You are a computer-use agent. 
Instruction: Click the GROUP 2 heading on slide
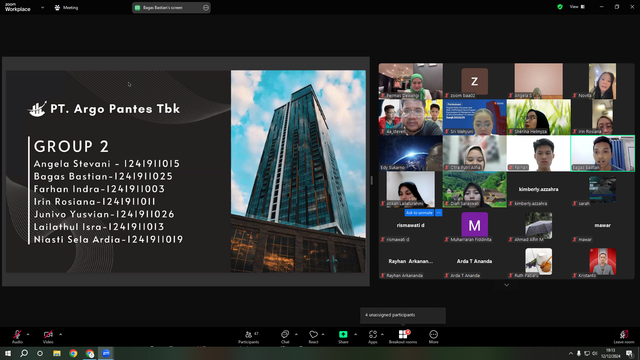click(71, 147)
